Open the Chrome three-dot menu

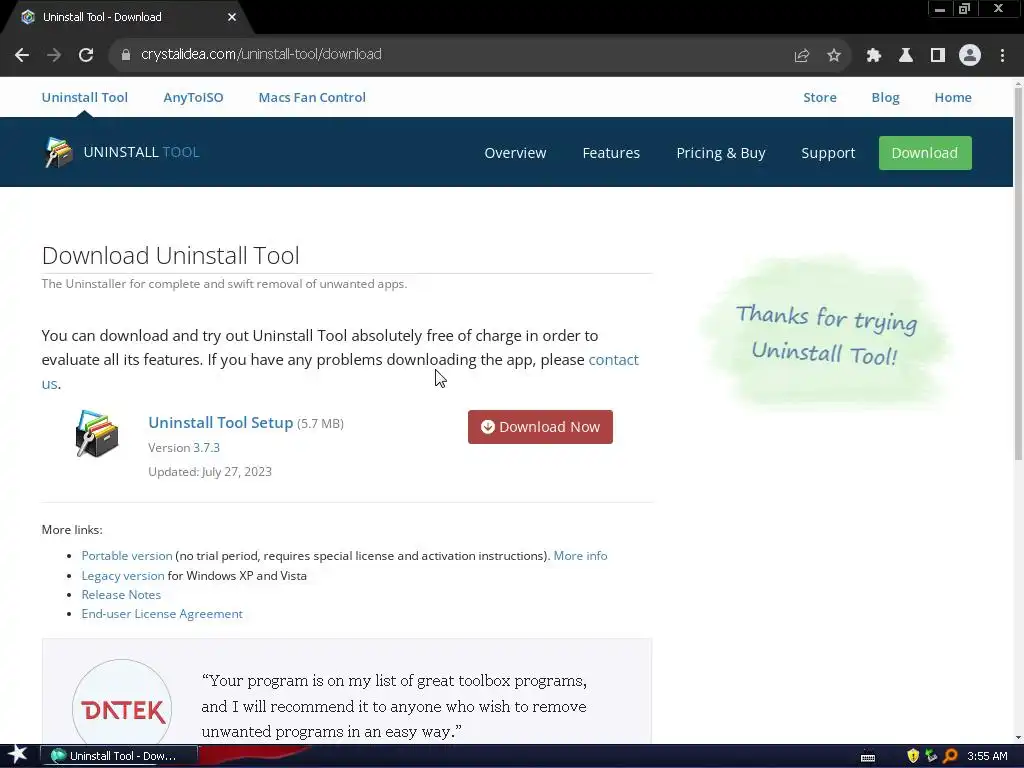pyautogui.click(x=1002, y=56)
